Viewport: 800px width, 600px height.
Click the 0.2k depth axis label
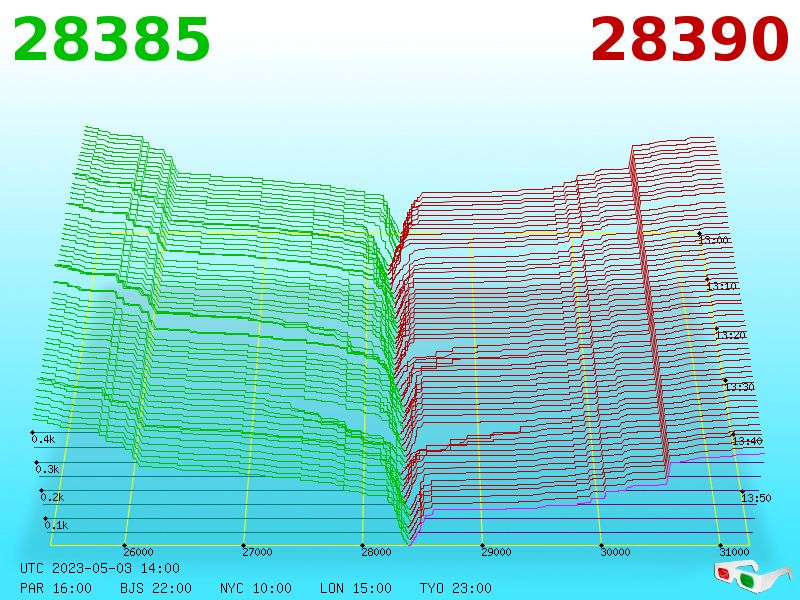[x=52, y=497]
